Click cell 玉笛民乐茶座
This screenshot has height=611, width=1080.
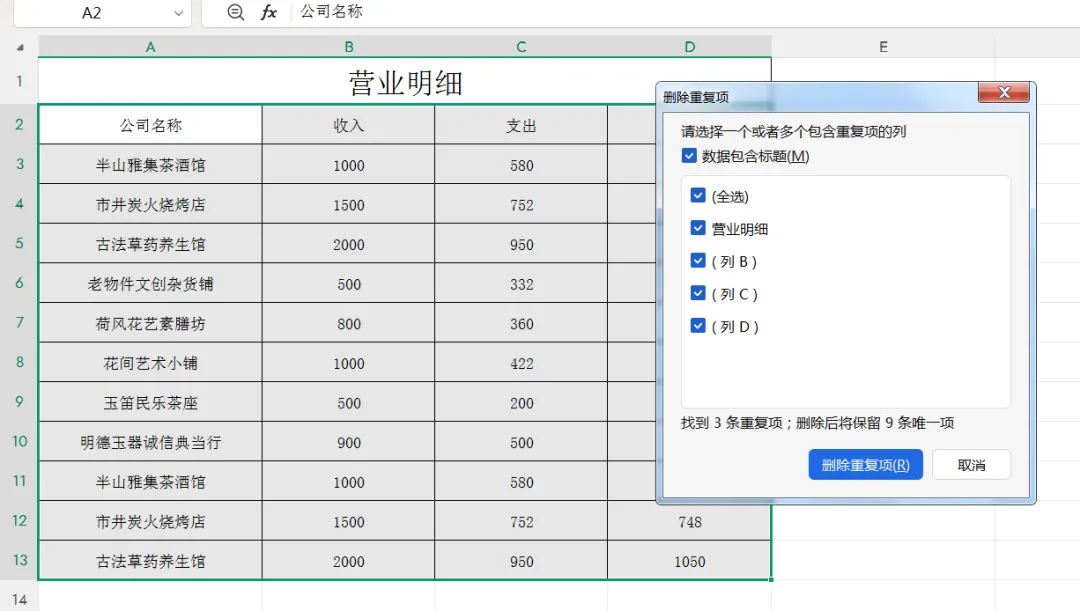[150, 403]
